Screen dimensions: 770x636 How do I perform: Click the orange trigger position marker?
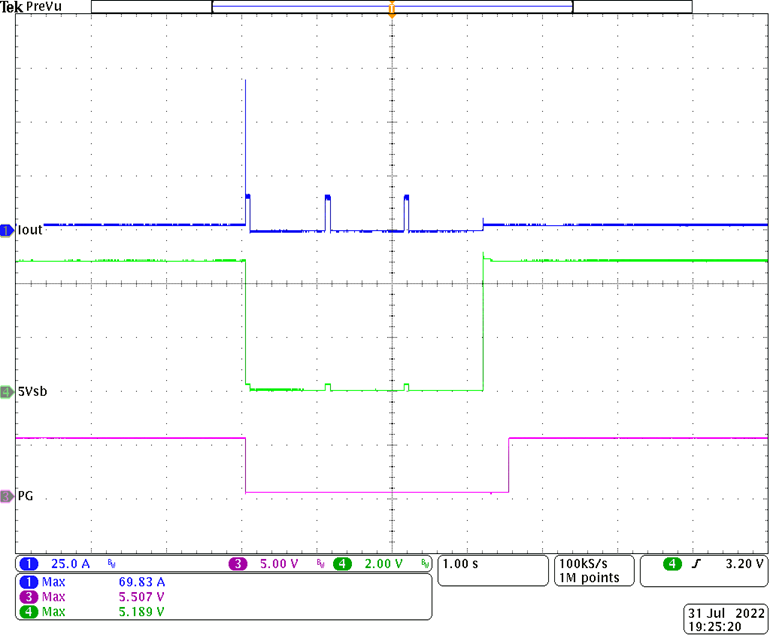391,10
